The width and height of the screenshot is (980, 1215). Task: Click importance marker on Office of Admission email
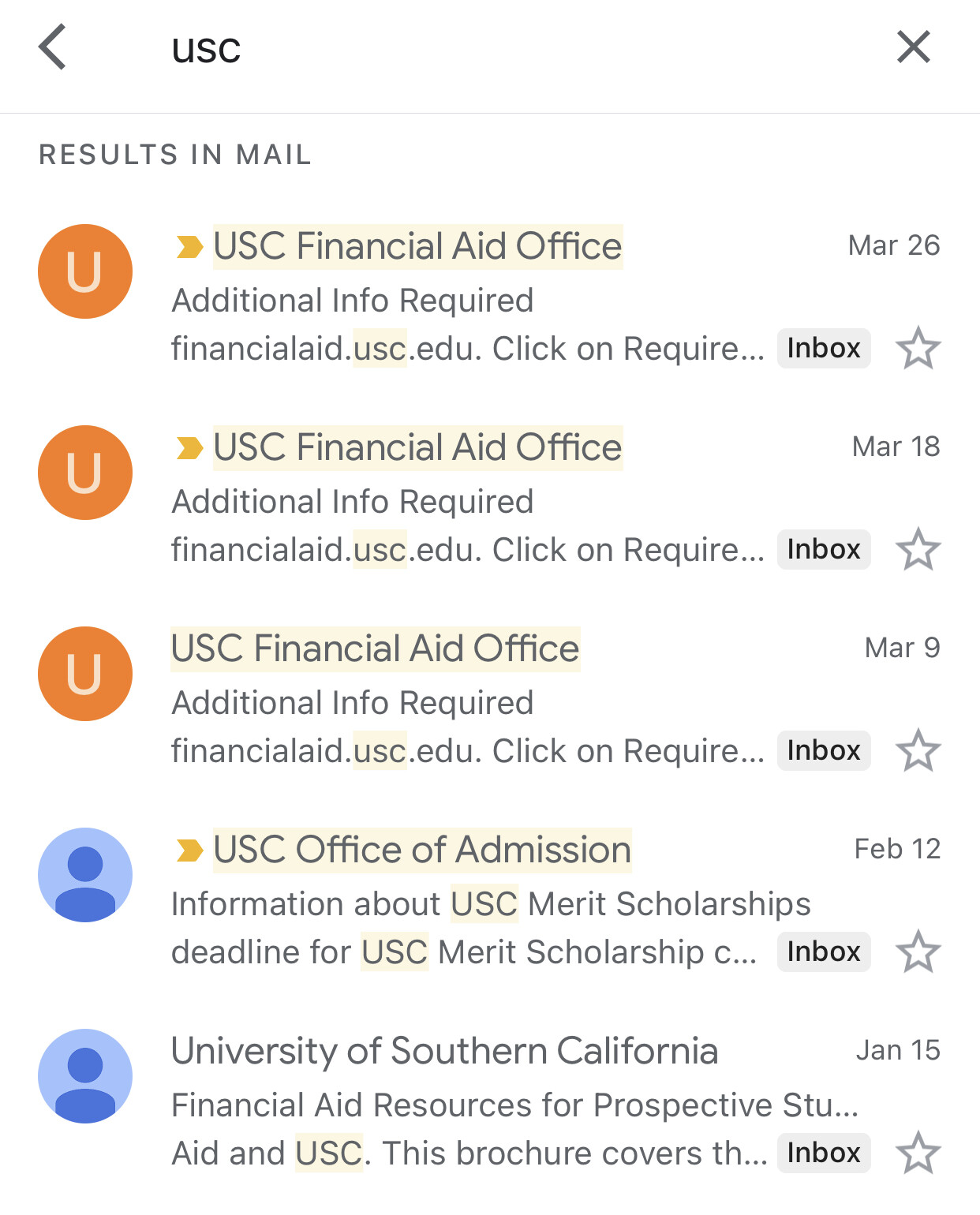(x=189, y=850)
